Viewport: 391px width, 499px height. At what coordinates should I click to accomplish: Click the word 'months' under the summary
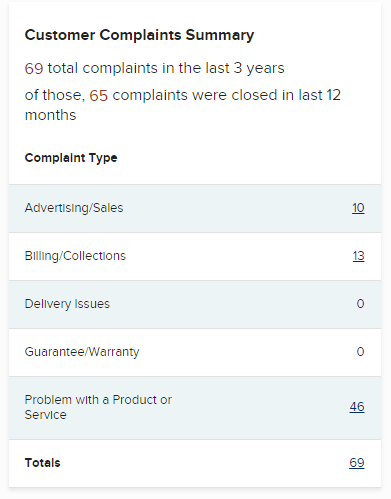point(50,115)
